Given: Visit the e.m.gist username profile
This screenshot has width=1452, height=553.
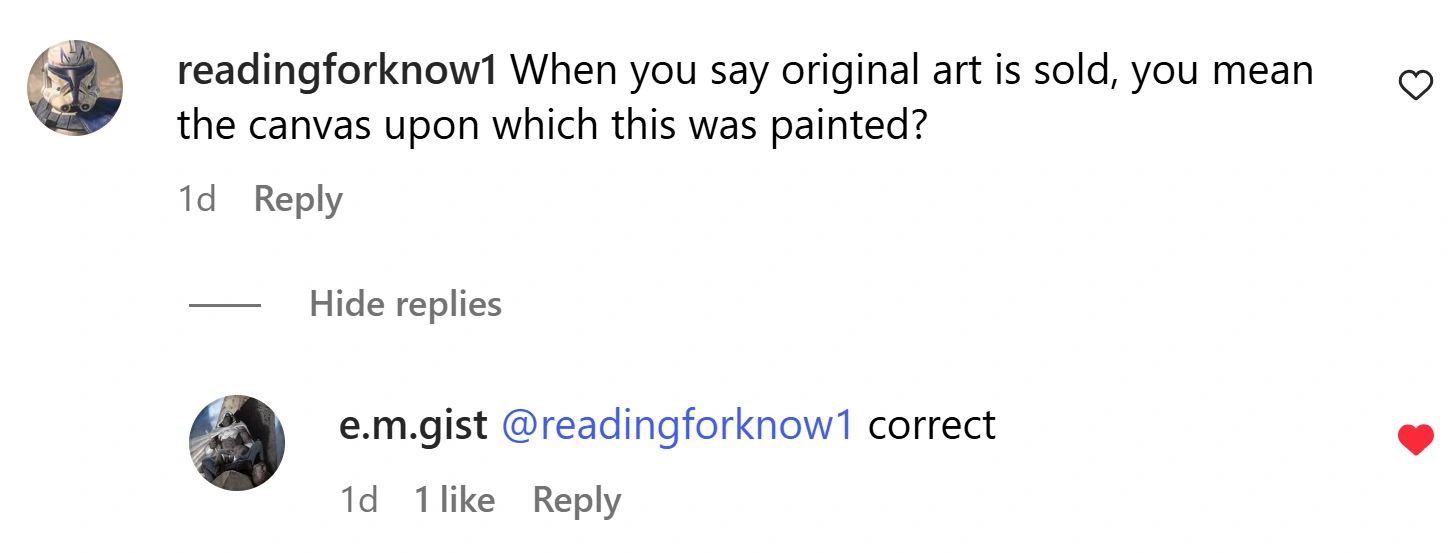Looking at the screenshot, I should pos(413,425).
